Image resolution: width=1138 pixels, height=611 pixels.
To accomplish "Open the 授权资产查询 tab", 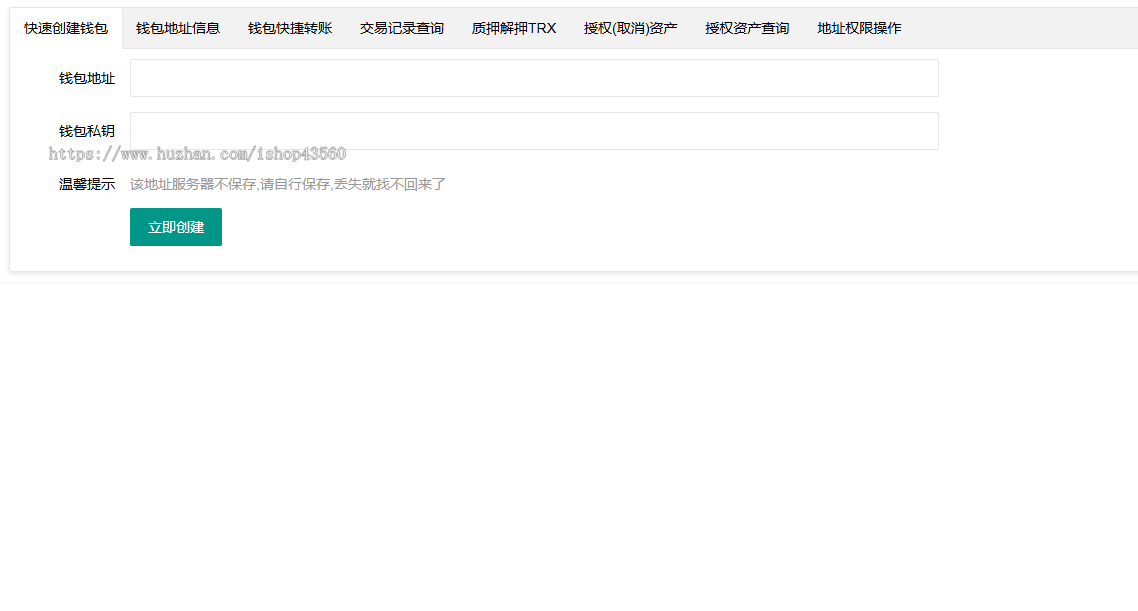I will [747, 28].
